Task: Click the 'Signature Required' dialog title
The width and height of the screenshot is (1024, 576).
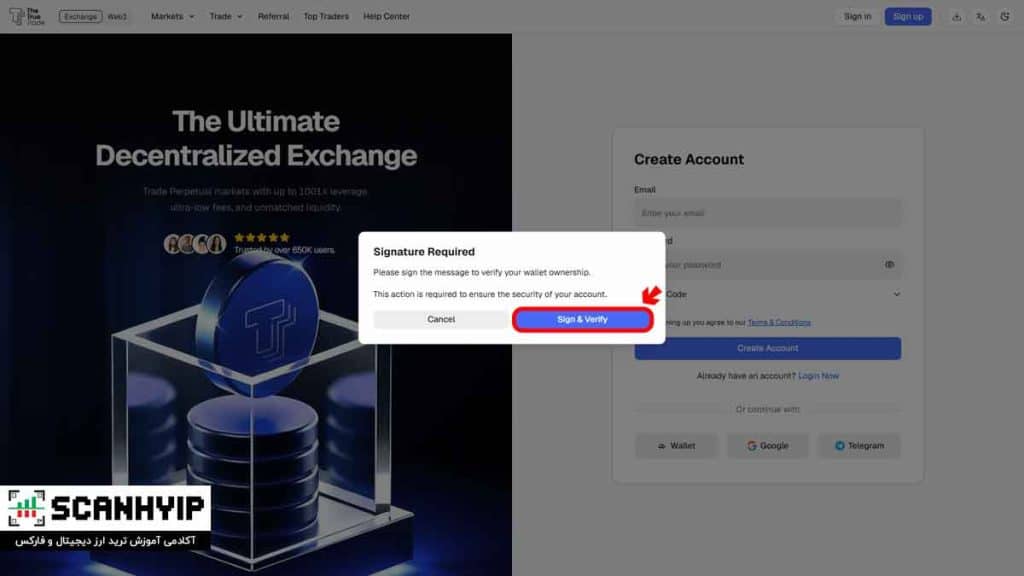Action: pyautogui.click(x=424, y=251)
